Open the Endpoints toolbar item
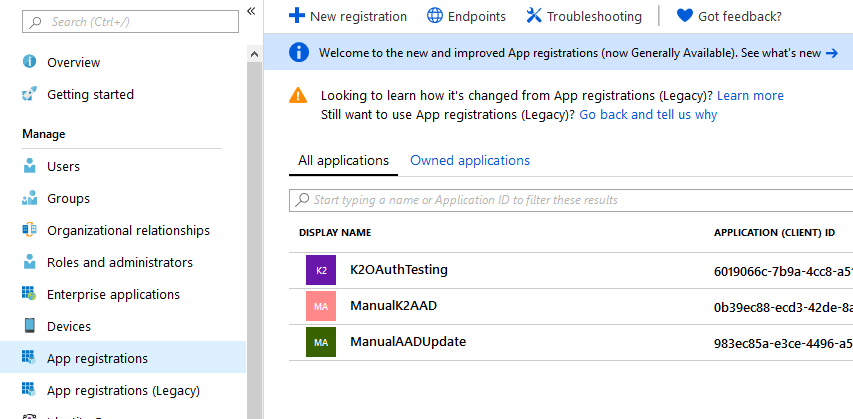This screenshot has height=419, width=853. (x=466, y=16)
